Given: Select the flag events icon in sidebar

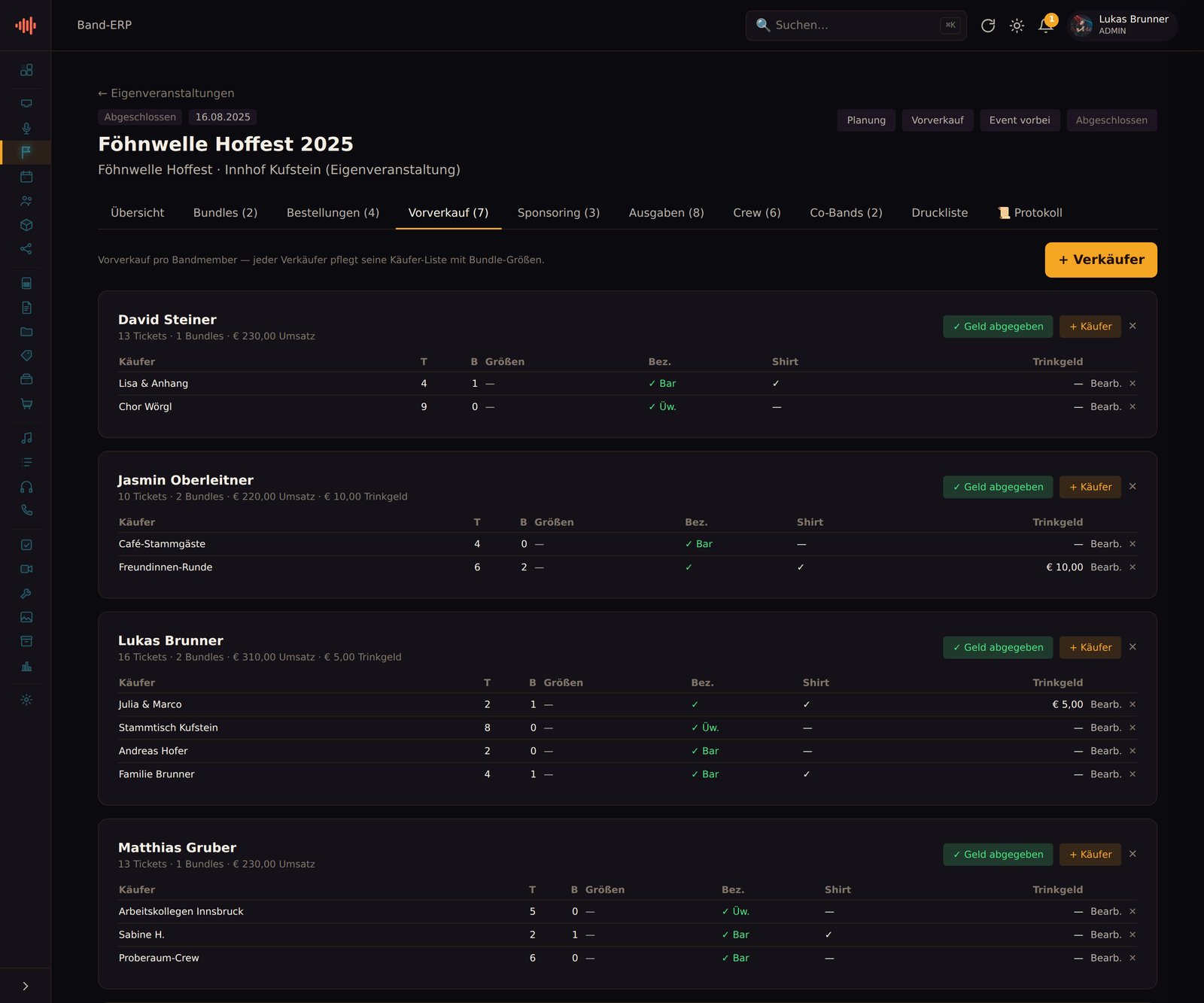Looking at the screenshot, I should 26,152.
